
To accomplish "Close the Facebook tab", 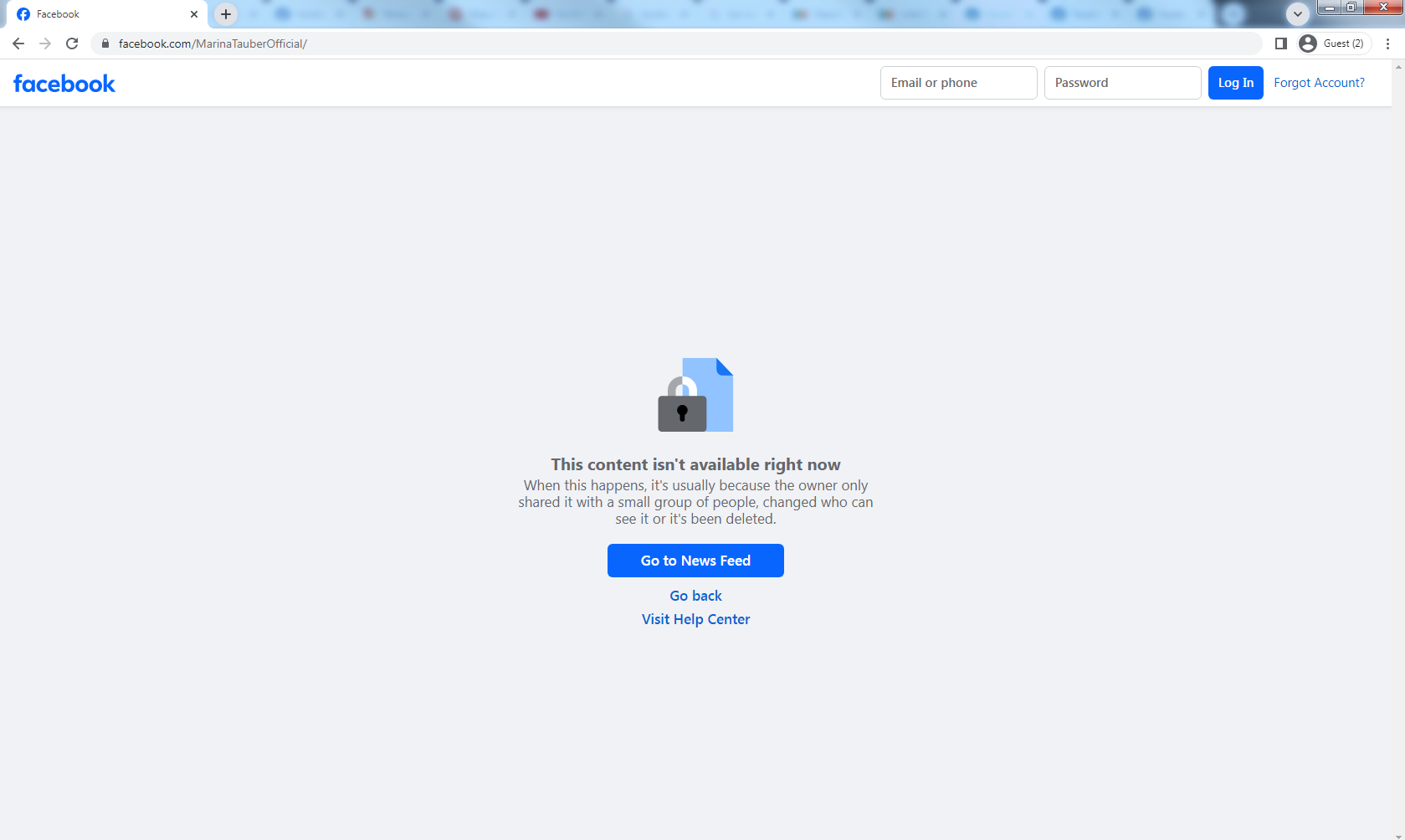I will [x=194, y=14].
